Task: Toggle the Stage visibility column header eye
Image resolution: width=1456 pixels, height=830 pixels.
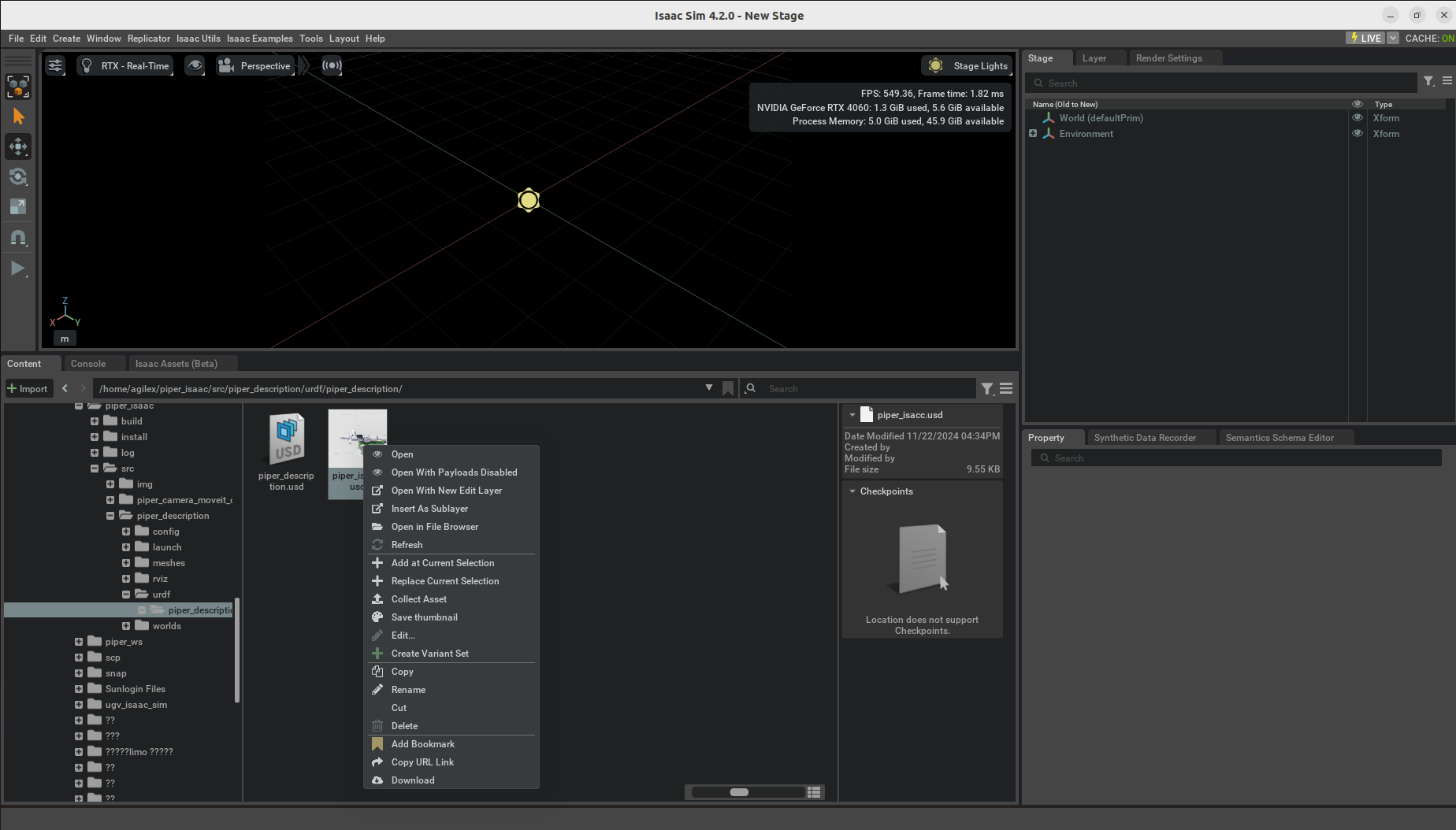Action: [x=1357, y=104]
